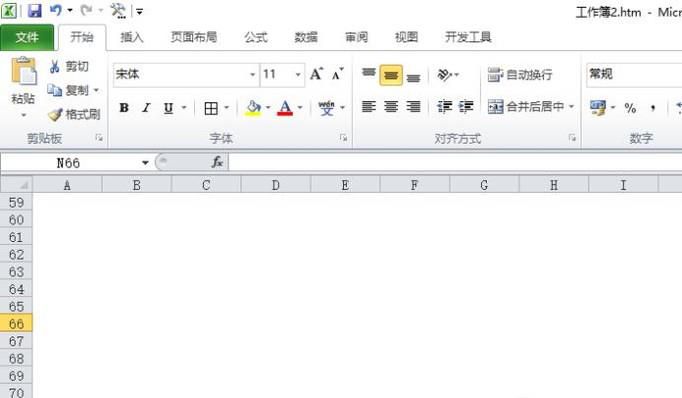Switch to the 插入 tab

(132, 37)
